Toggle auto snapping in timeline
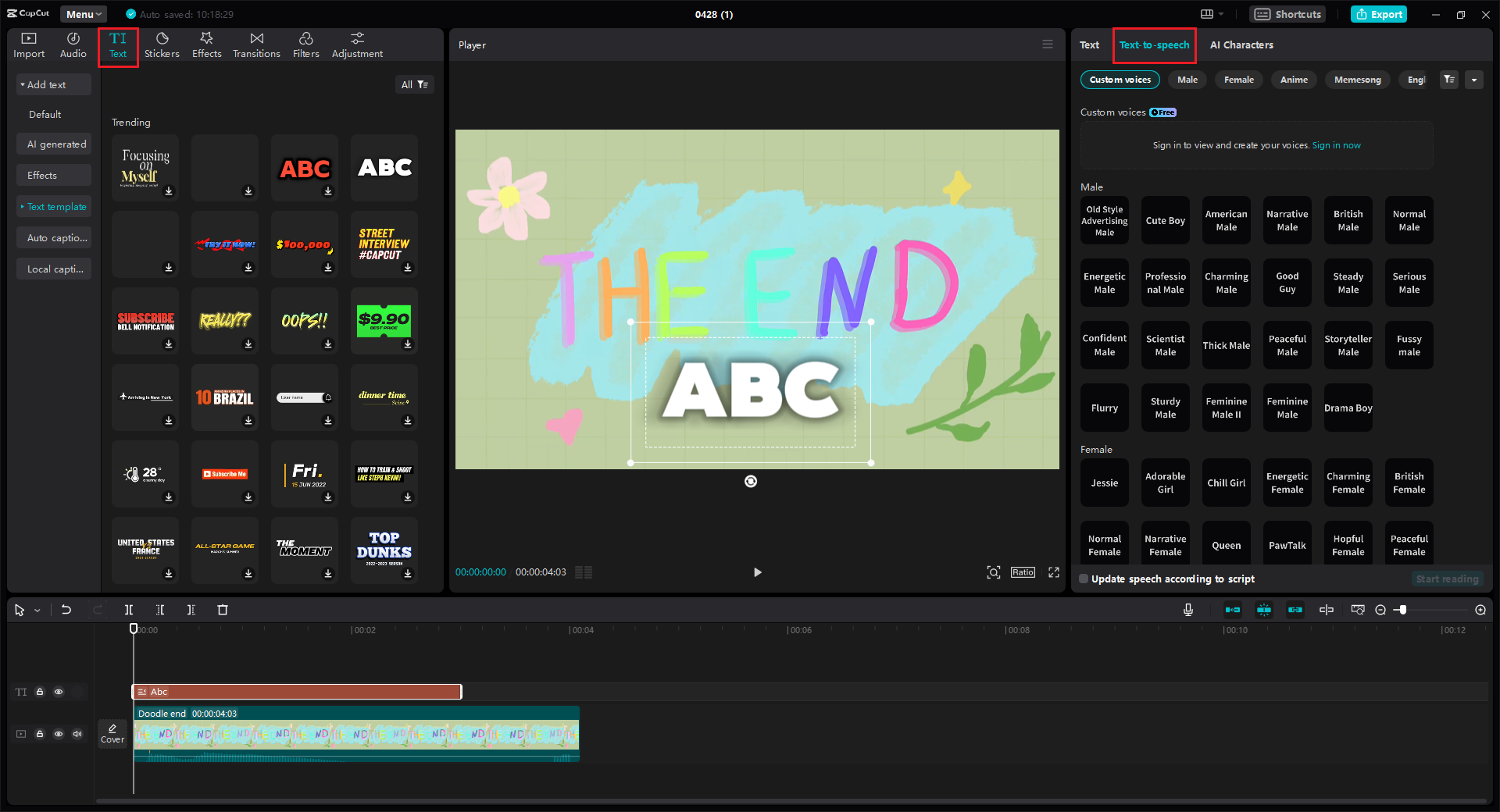 pyautogui.click(x=1264, y=610)
